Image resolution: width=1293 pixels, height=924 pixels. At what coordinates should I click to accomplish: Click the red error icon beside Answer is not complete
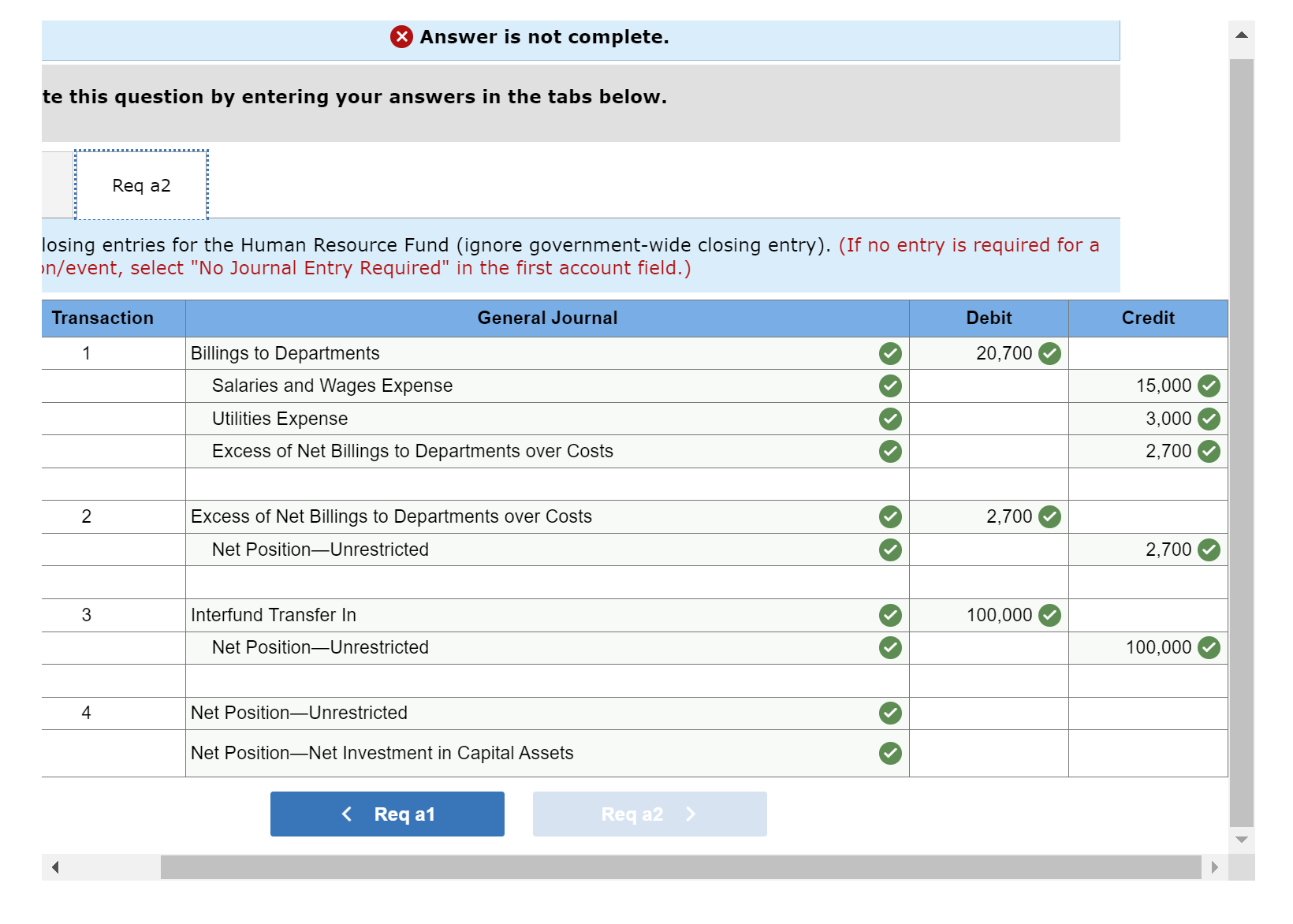401,37
